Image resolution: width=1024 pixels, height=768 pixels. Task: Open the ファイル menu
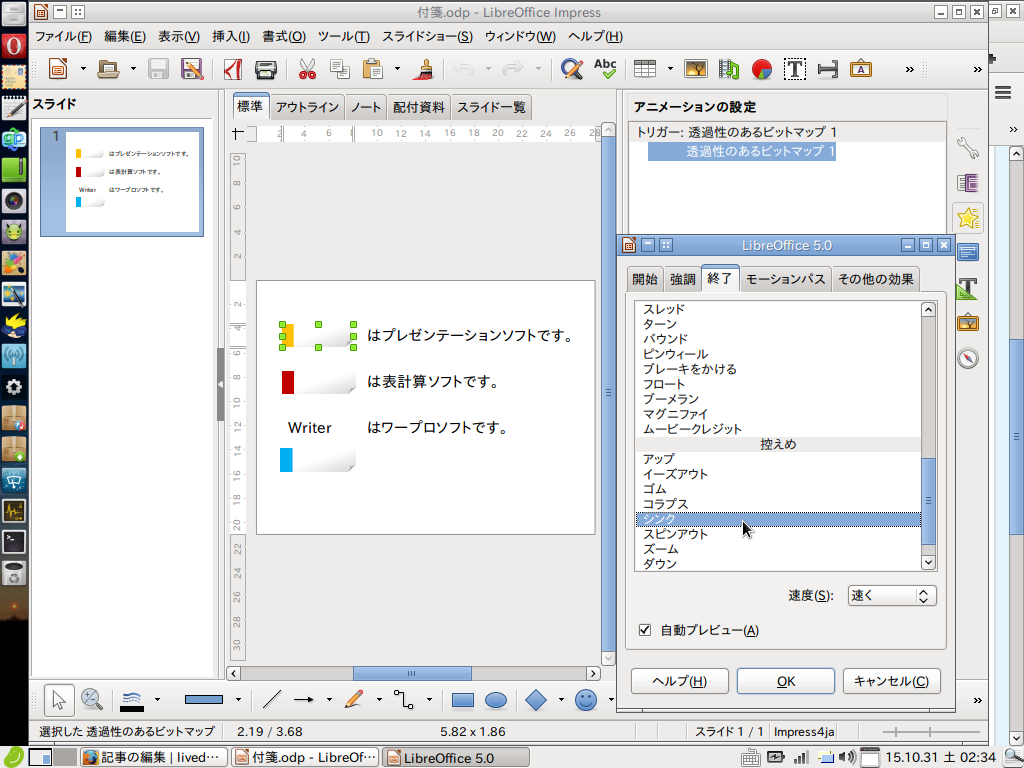(x=63, y=37)
